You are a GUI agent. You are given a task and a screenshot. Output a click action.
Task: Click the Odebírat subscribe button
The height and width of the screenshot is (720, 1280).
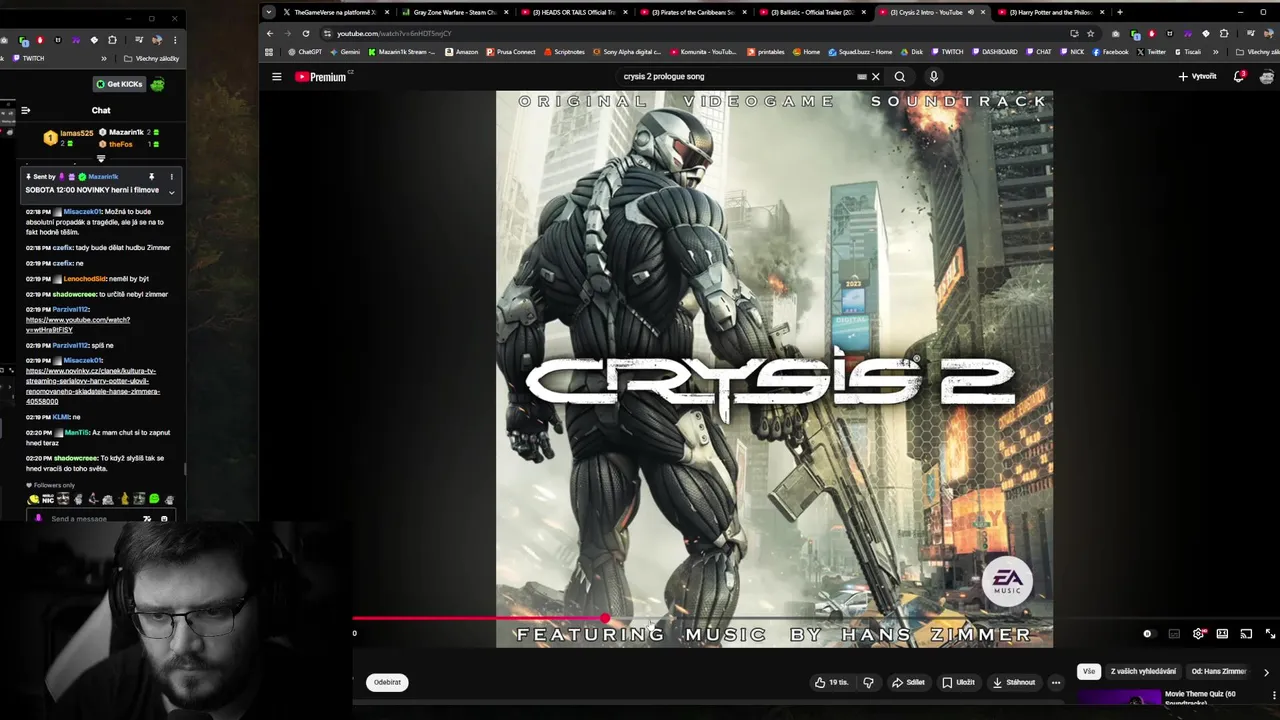tap(387, 682)
